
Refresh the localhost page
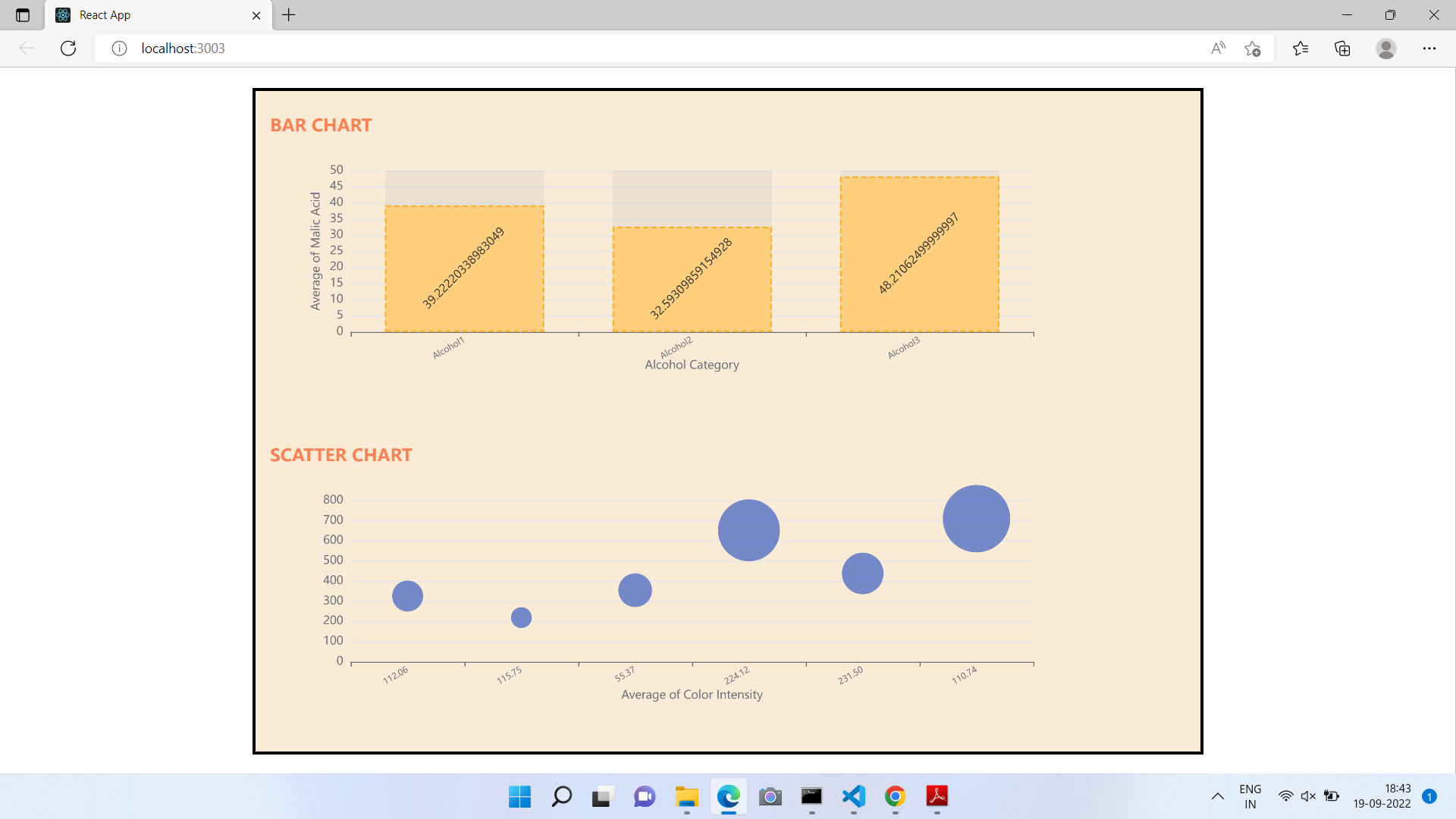tap(68, 49)
